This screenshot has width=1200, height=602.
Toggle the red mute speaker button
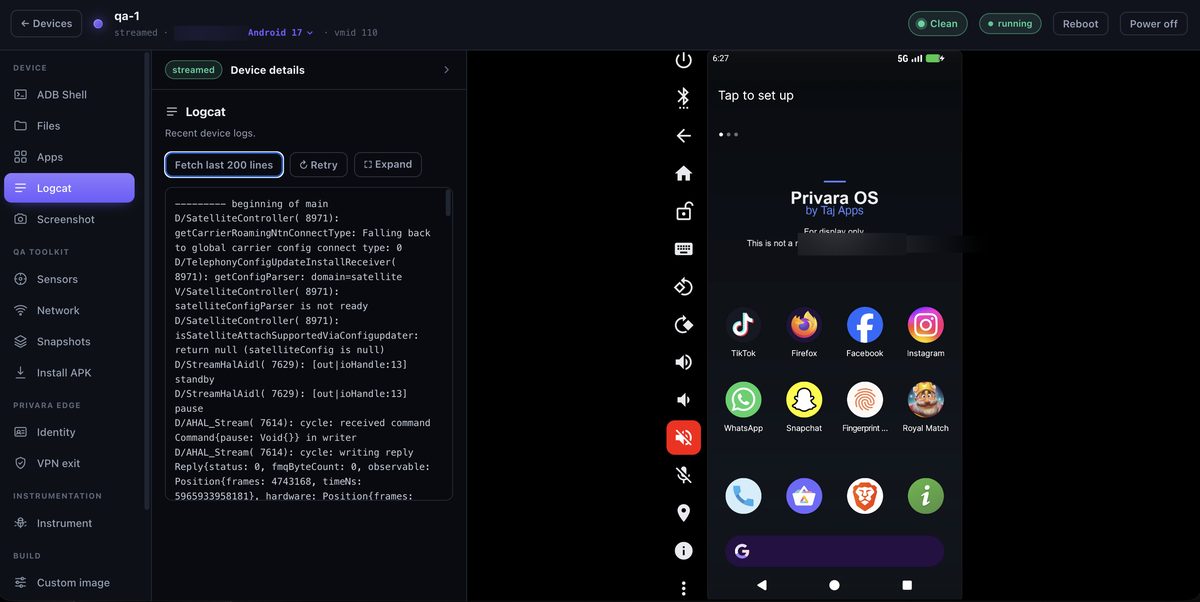coord(684,438)
